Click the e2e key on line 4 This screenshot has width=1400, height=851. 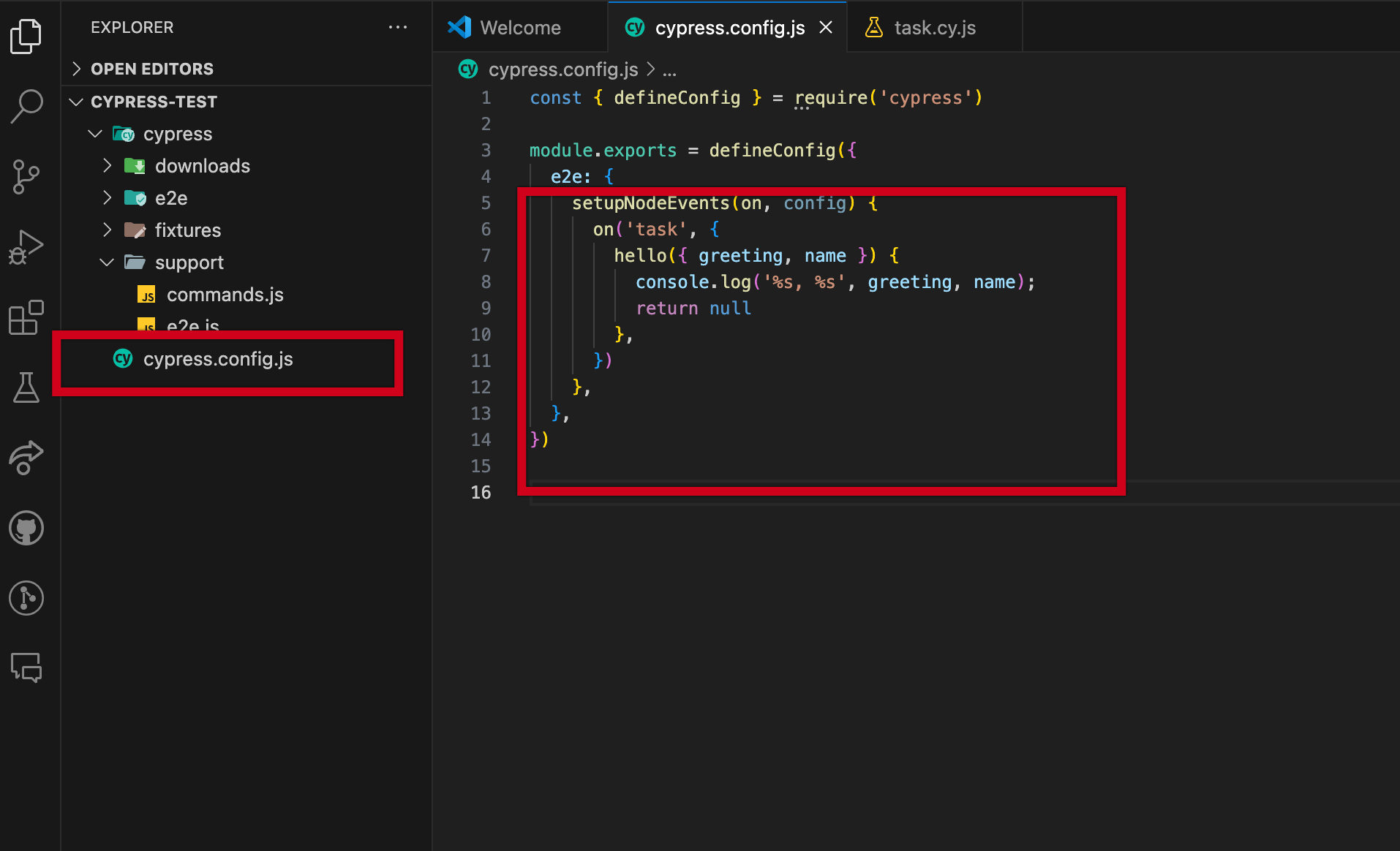point(566,176)
